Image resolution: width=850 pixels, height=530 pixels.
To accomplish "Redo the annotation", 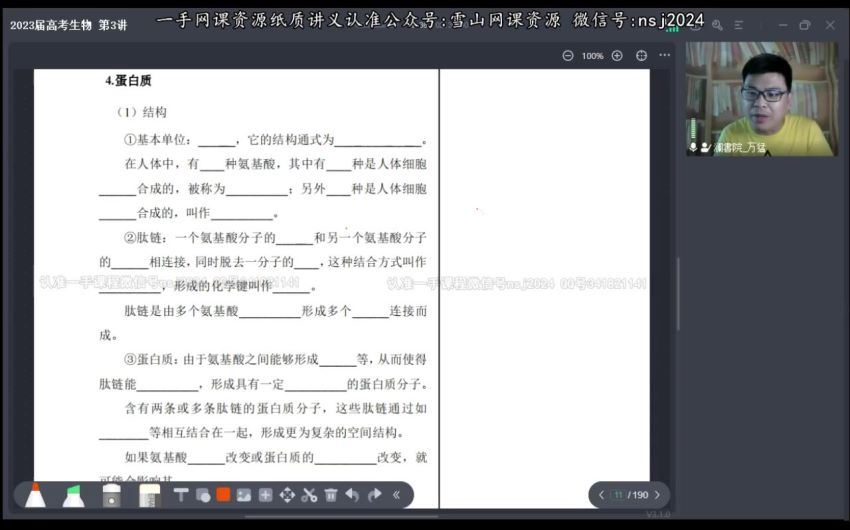I will (375, 495).
